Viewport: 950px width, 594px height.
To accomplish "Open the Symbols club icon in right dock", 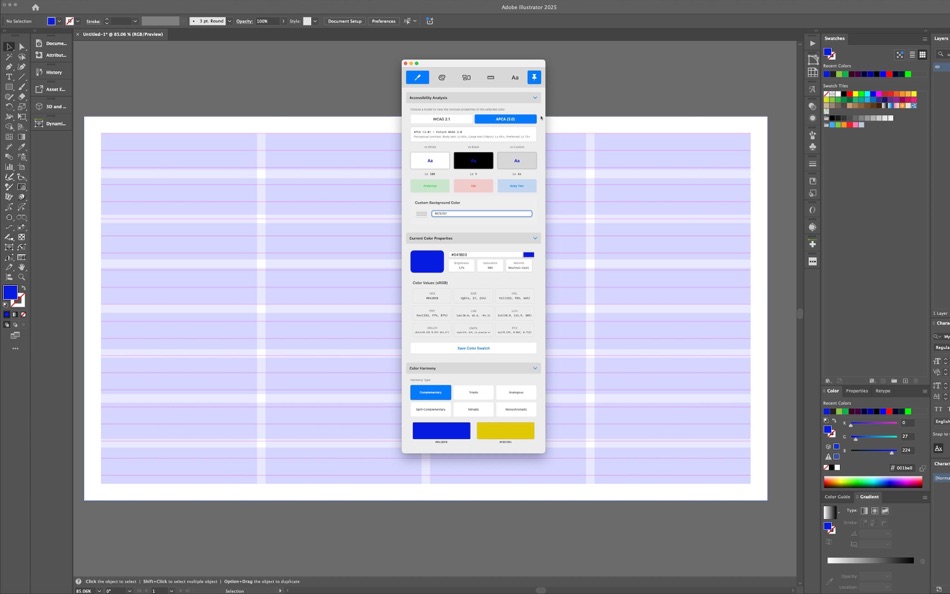I will click(x=812, y=147).
